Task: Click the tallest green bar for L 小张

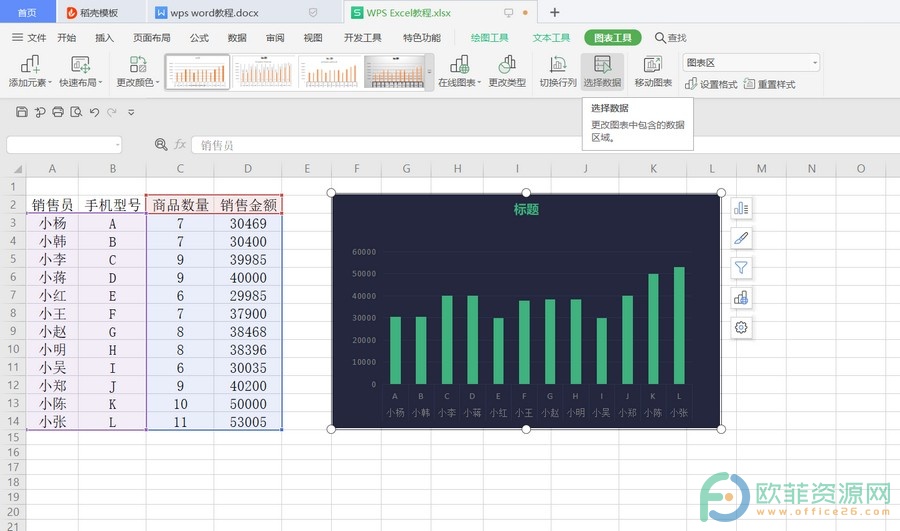Action: (679, 325)
